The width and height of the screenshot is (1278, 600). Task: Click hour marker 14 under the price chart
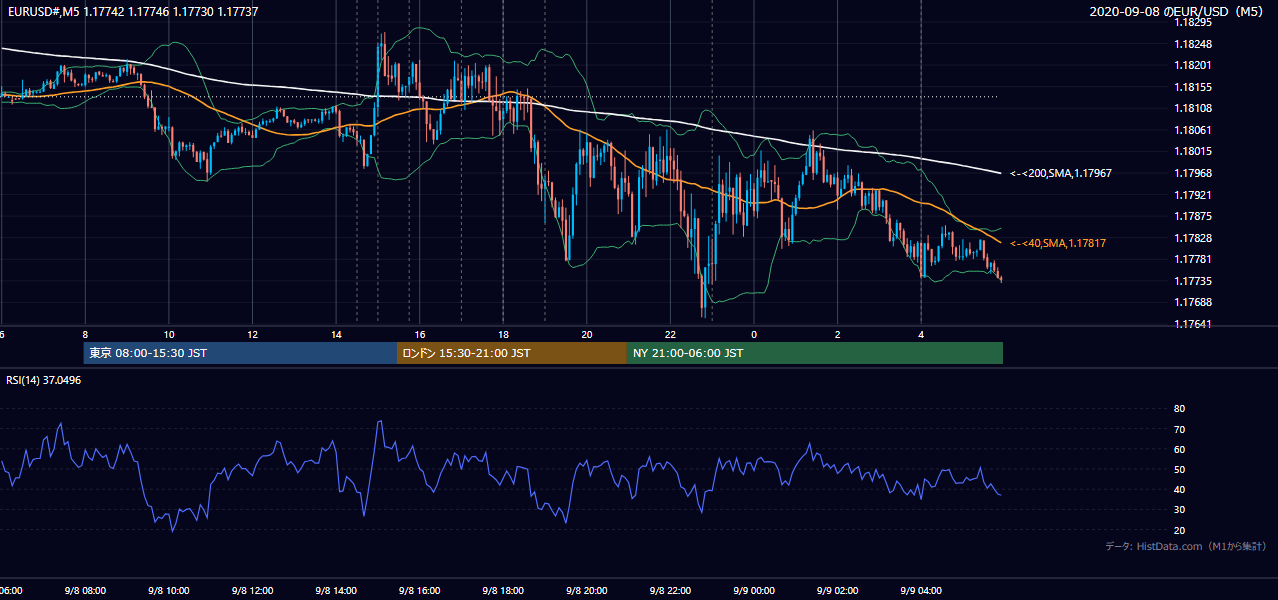[x=336, y=334]
